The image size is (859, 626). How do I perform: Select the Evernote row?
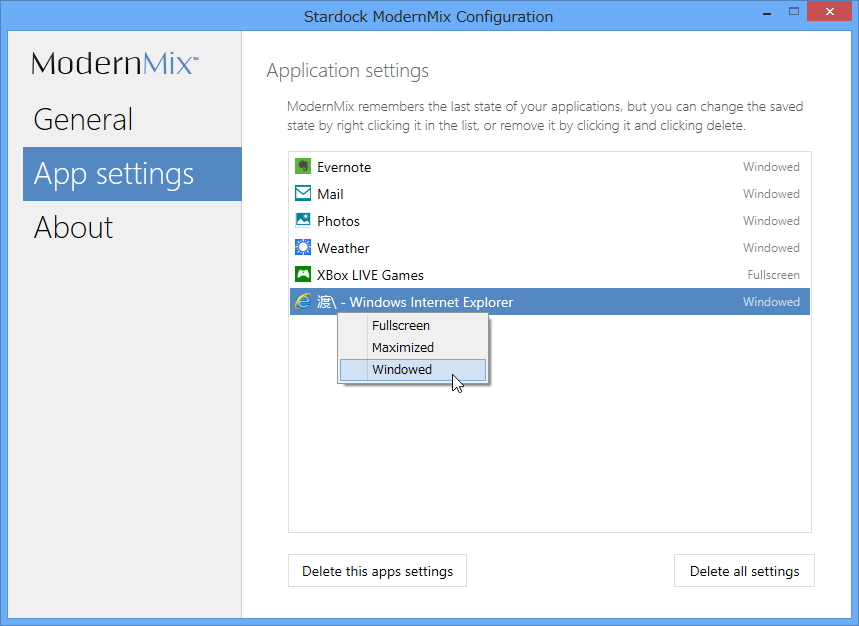coord(549,166)
